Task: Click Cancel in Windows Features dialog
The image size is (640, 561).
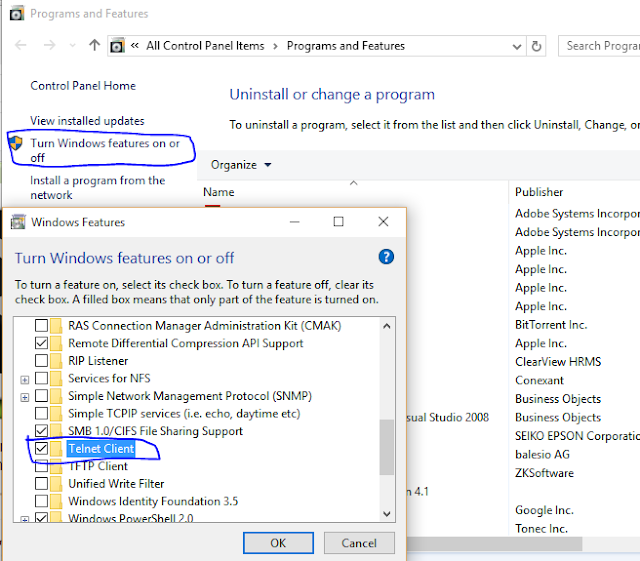Action: coord(359,543)
